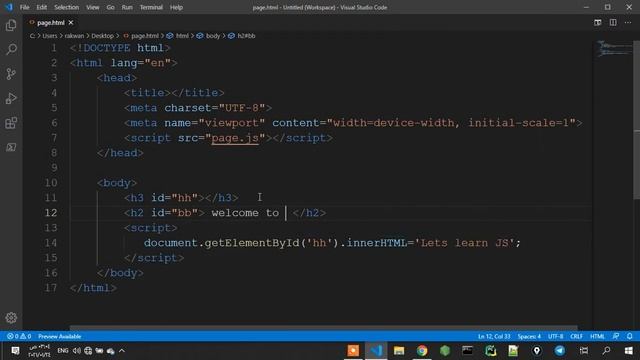The image size is (640, 360).
Task: Close the page.html tab
Action: click(71, 22)
